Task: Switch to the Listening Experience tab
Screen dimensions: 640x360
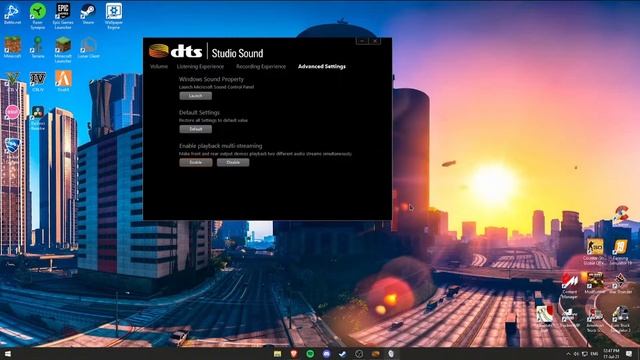Action: coord(200,66)
